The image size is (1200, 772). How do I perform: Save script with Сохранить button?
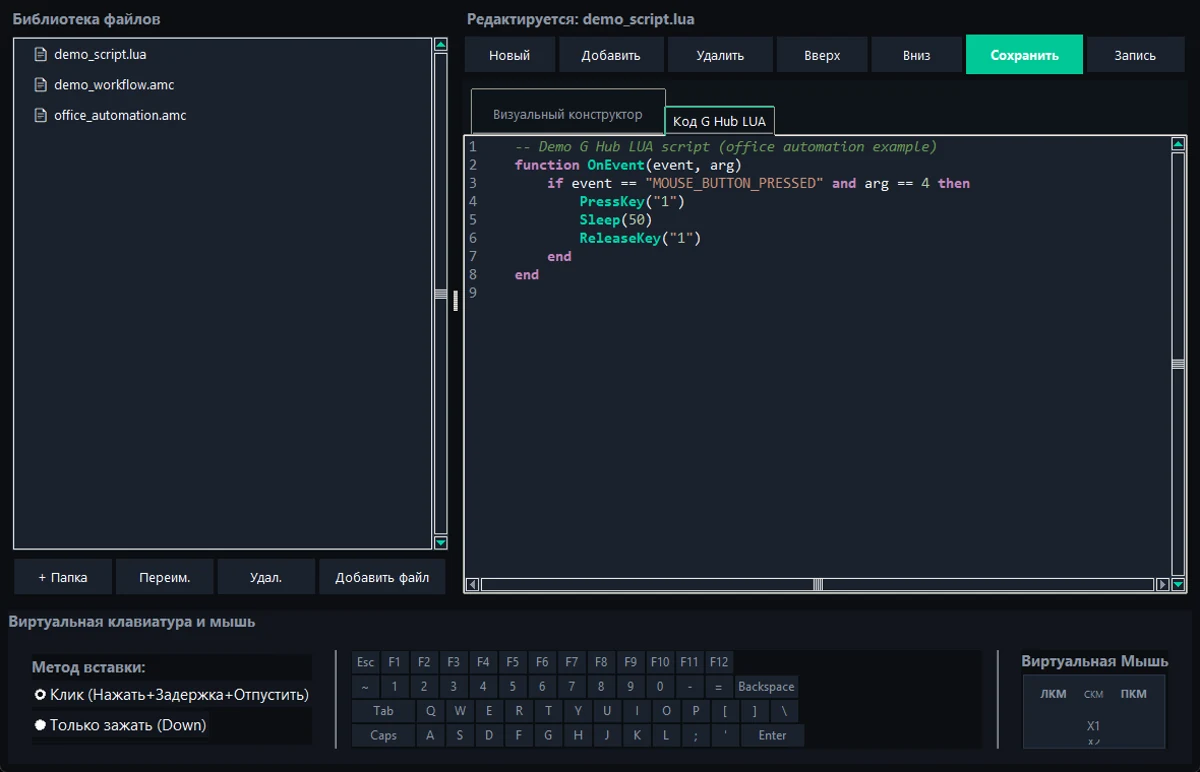[1024, 55]
